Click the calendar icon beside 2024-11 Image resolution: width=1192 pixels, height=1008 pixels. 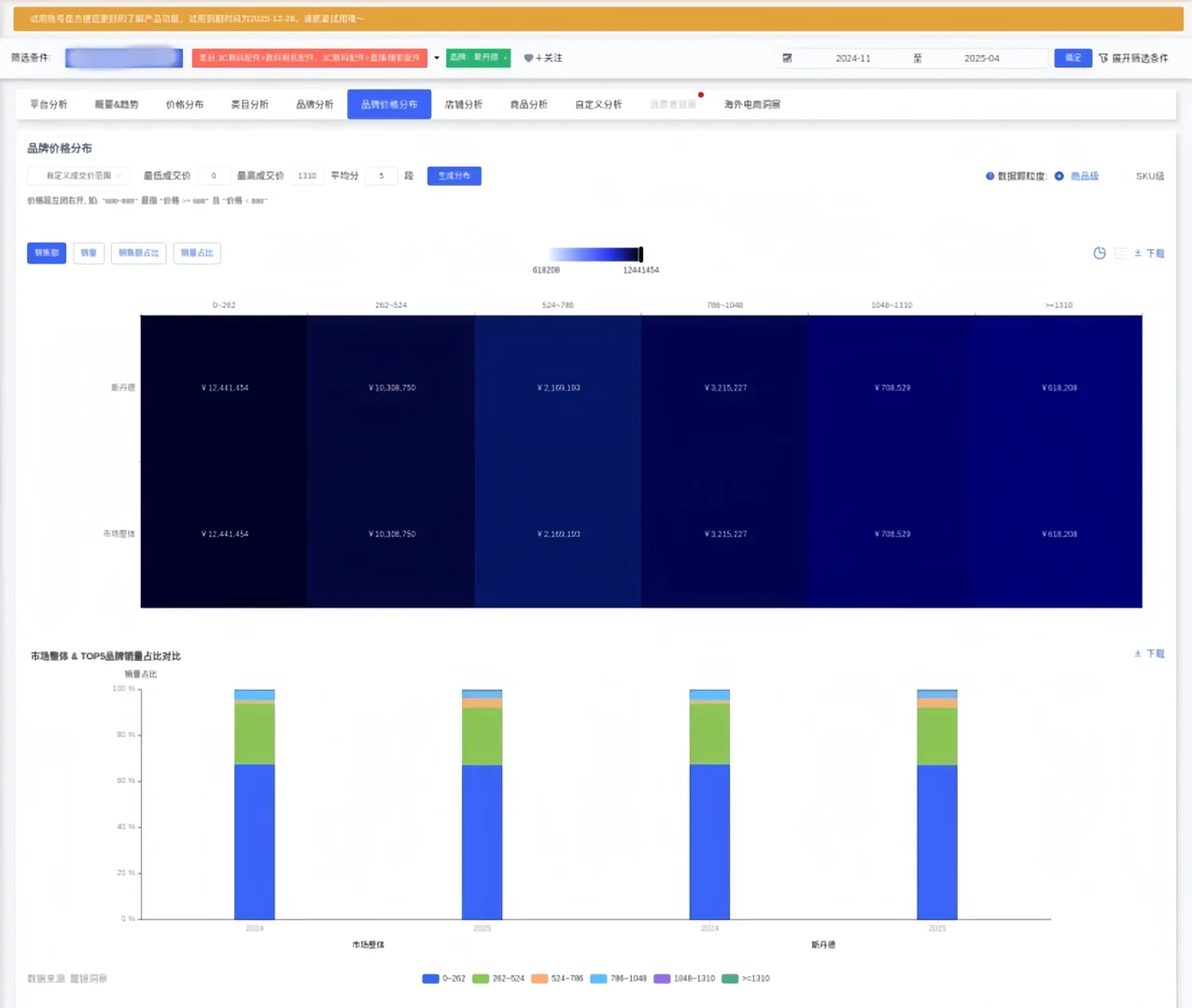787,58
